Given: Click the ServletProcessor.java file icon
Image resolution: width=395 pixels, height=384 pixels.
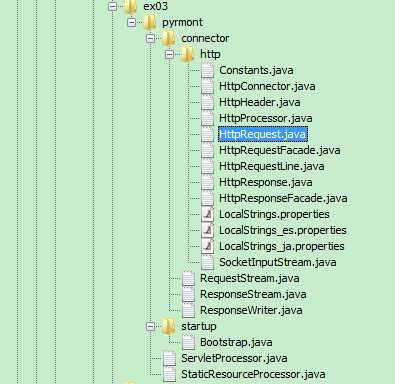Looking at the screenshot, I should point(169,358).
